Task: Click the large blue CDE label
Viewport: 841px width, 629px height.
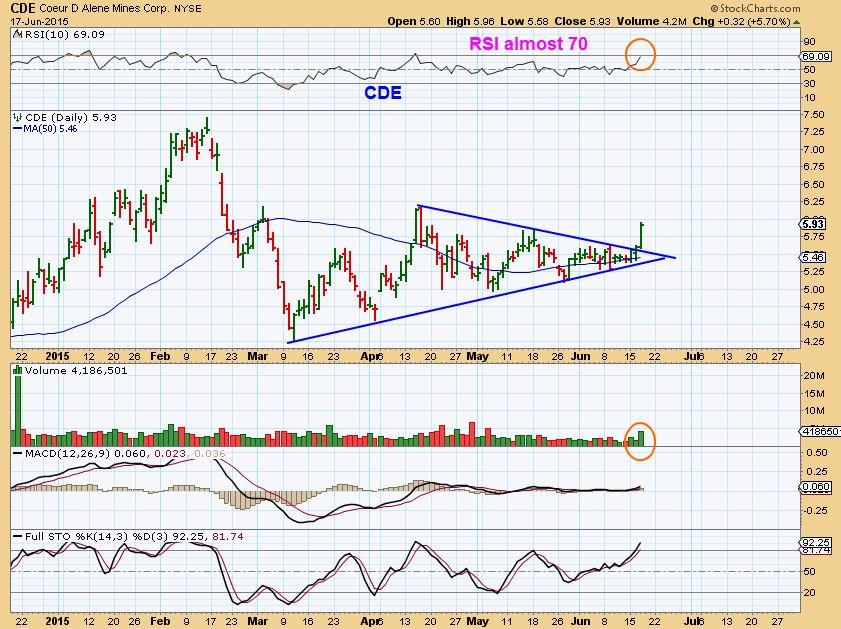Action: pos(383,93)
